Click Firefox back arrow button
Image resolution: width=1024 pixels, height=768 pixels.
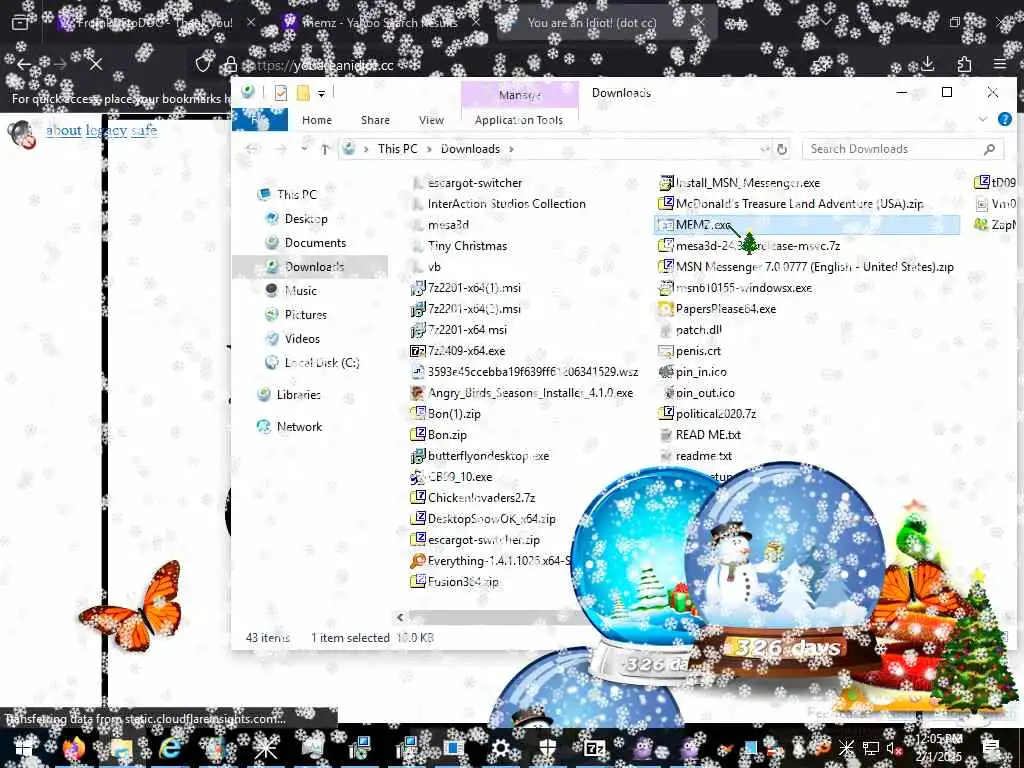24,64
